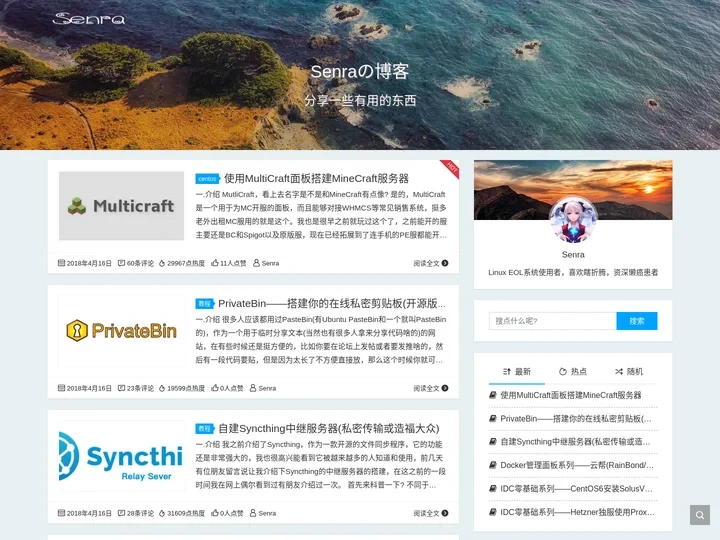Click the comment icon beside 28条评论
720x540 pixels.
click(121, 513)
